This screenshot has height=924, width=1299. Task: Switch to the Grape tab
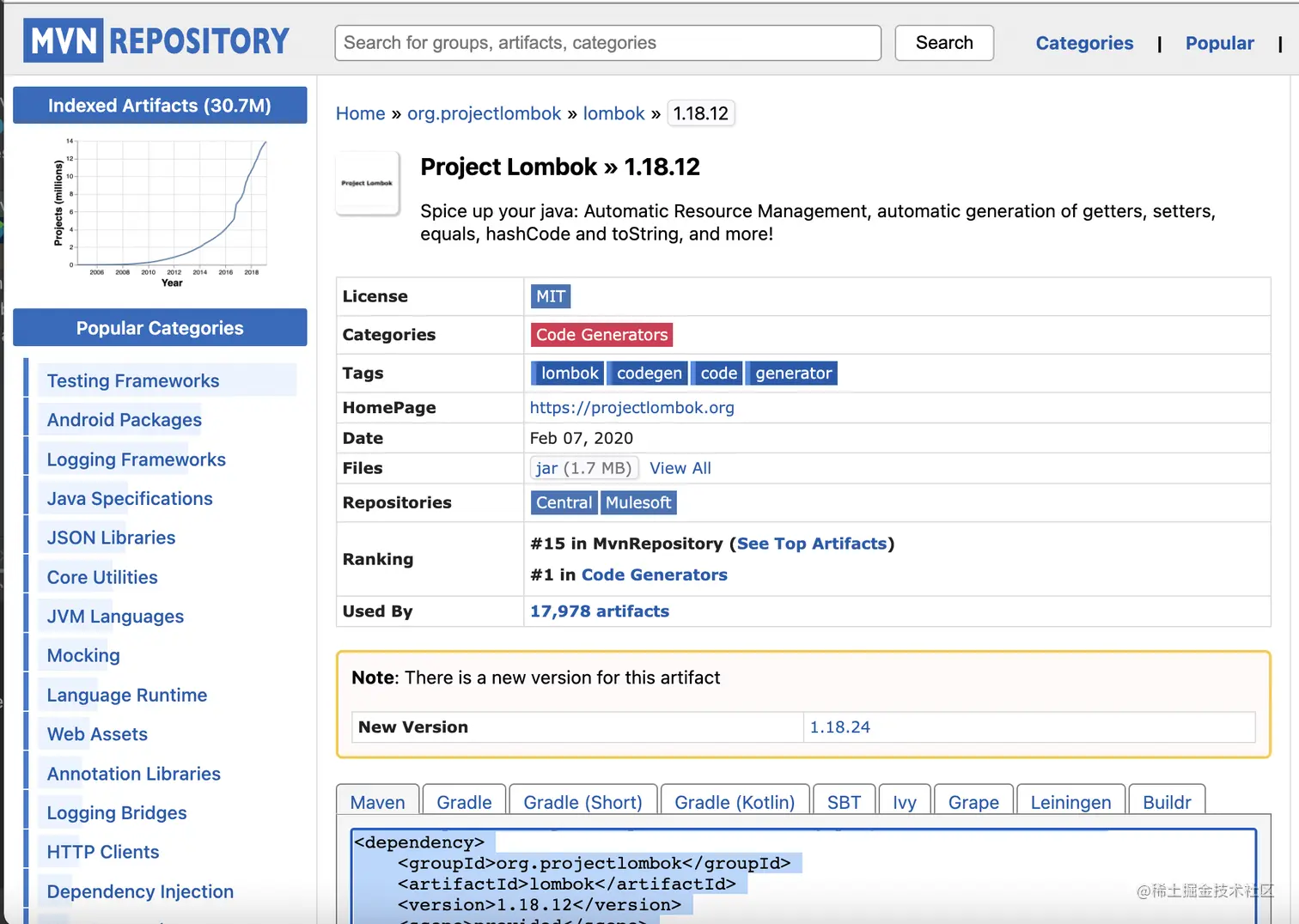coord(974,799)
